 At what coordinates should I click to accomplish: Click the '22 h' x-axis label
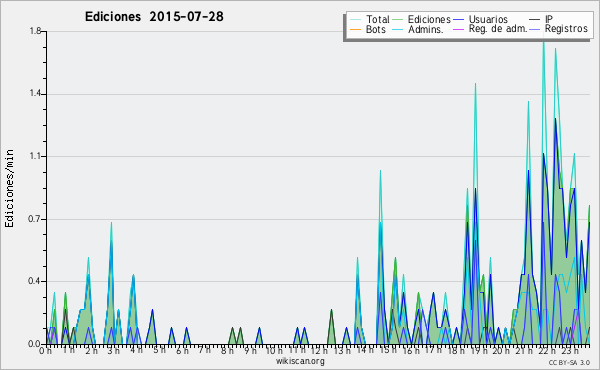tap(547, 350)
